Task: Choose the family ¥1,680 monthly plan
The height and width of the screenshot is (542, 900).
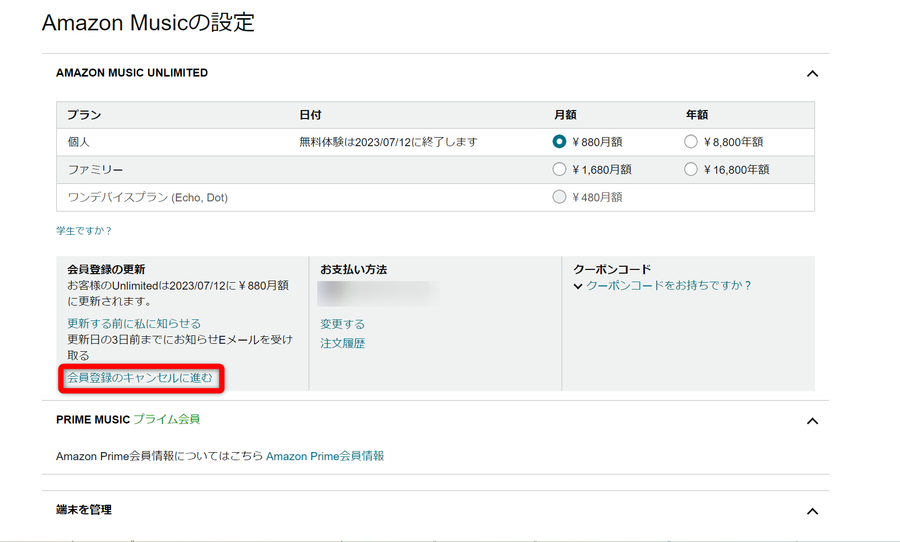Action: click(x=559, y=169)
